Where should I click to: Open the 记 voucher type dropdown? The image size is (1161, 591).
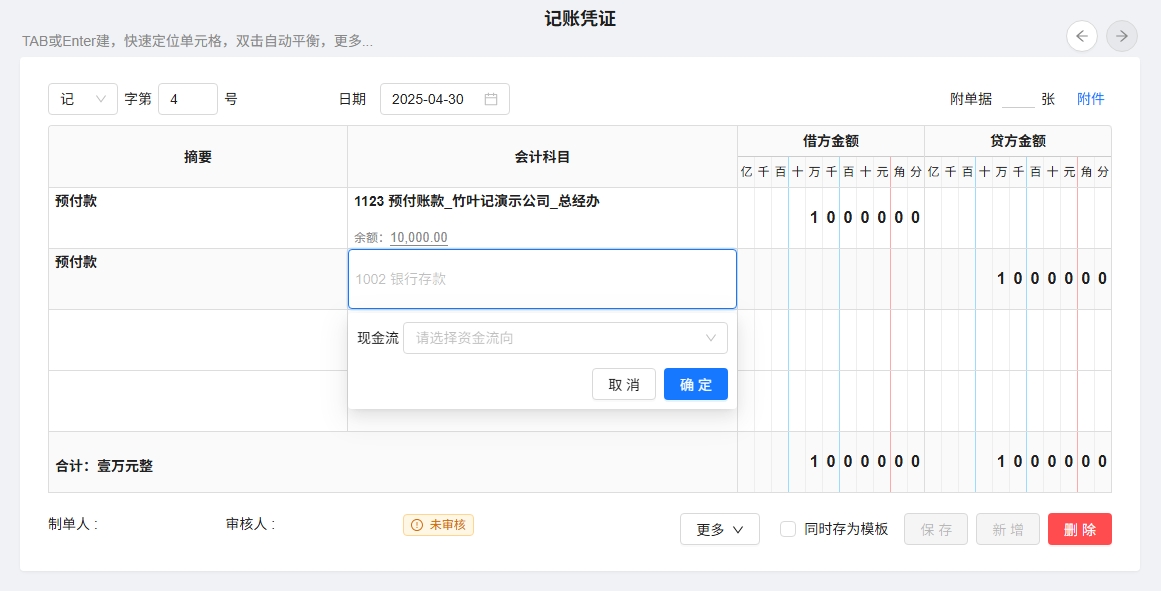82,99
